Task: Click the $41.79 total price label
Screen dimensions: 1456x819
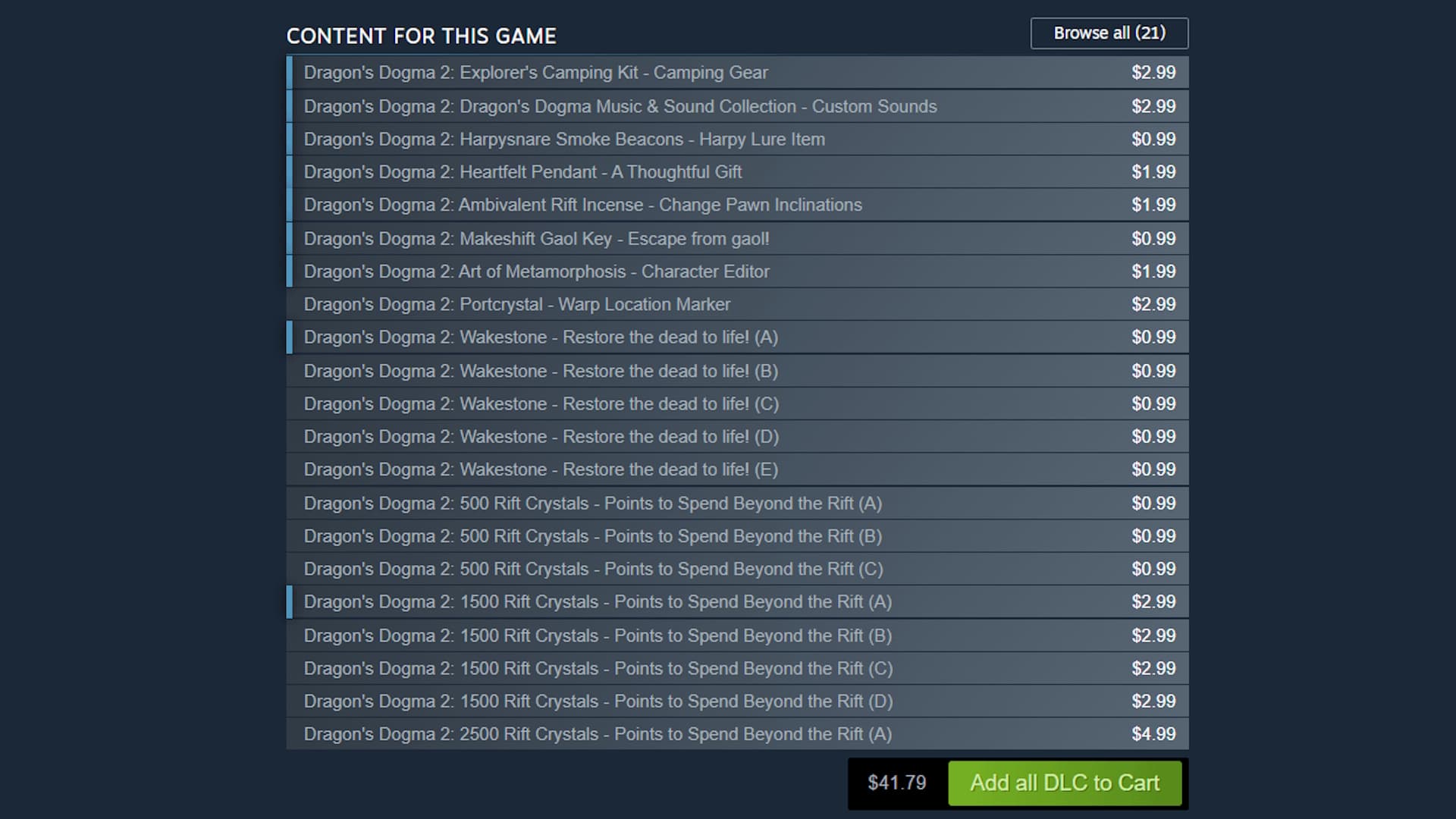Action: (x=896, y=783)
